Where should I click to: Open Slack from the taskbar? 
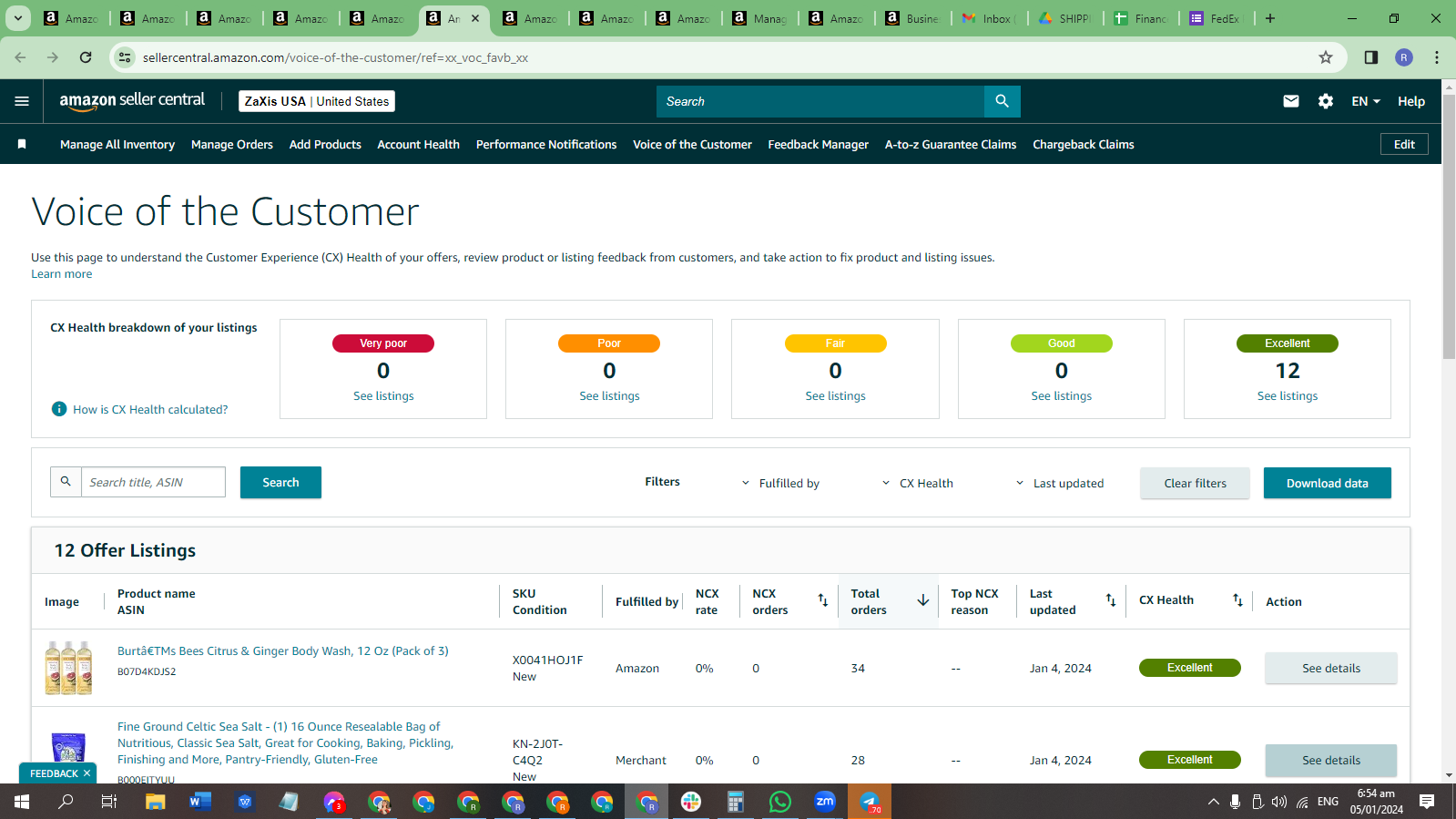coord(691,802)
